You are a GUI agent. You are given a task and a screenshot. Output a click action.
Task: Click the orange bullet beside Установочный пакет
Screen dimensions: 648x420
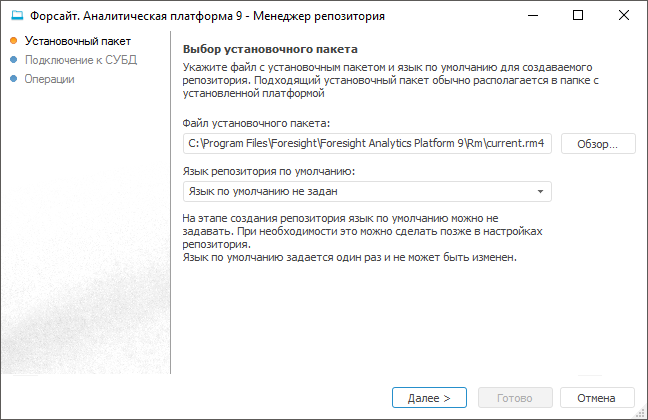(13, 41)
